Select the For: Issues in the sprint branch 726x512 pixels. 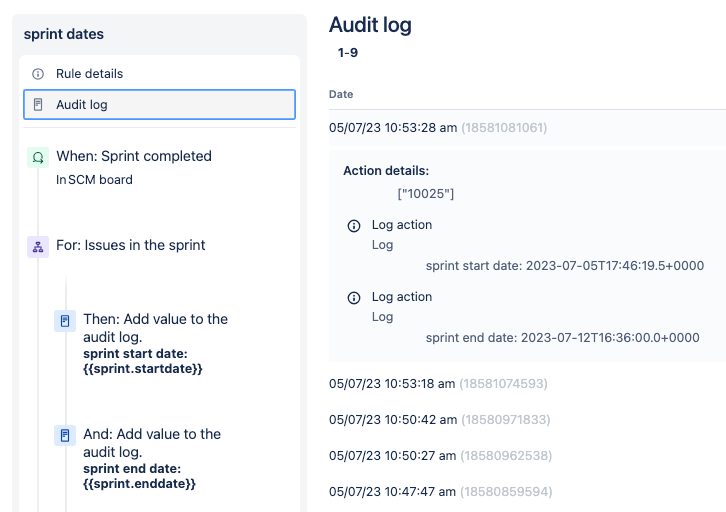point(131,245)
